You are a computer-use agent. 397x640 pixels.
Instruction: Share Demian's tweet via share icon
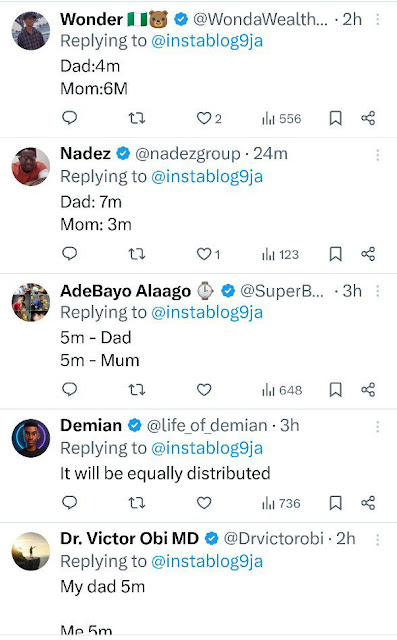(368, 503)
